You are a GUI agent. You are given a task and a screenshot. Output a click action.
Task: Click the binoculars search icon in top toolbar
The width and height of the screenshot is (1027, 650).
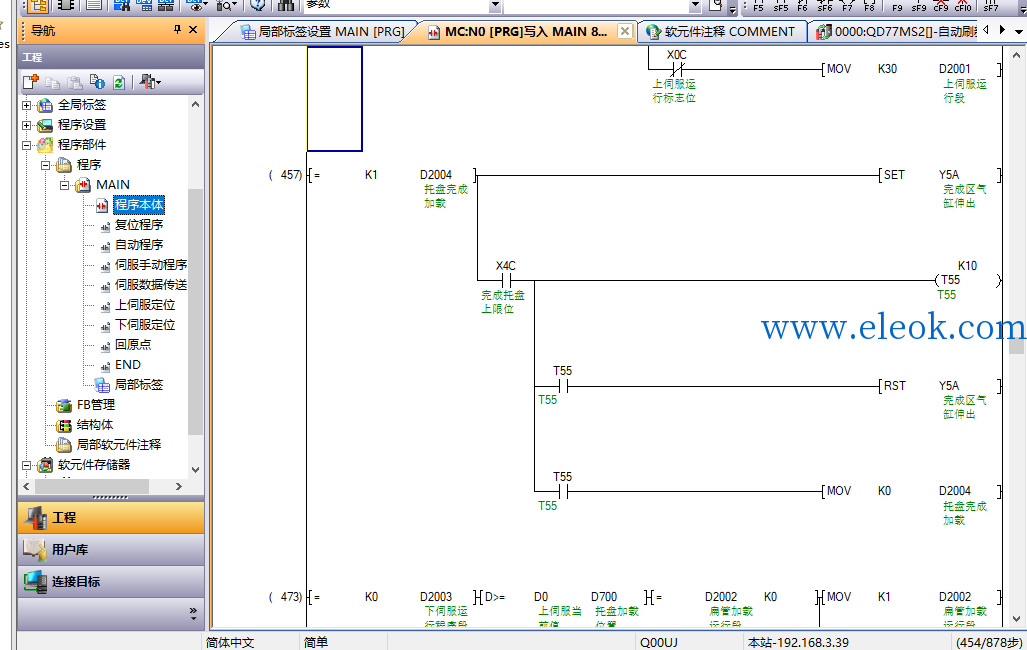tap(286, 5)
